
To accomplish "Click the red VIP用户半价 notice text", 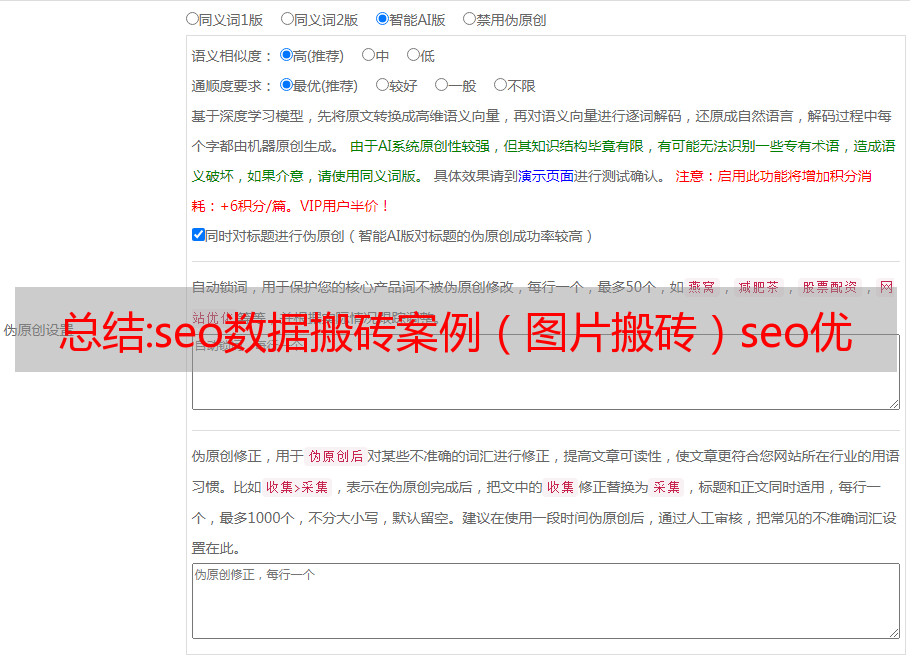I will (x=344, y=206).
